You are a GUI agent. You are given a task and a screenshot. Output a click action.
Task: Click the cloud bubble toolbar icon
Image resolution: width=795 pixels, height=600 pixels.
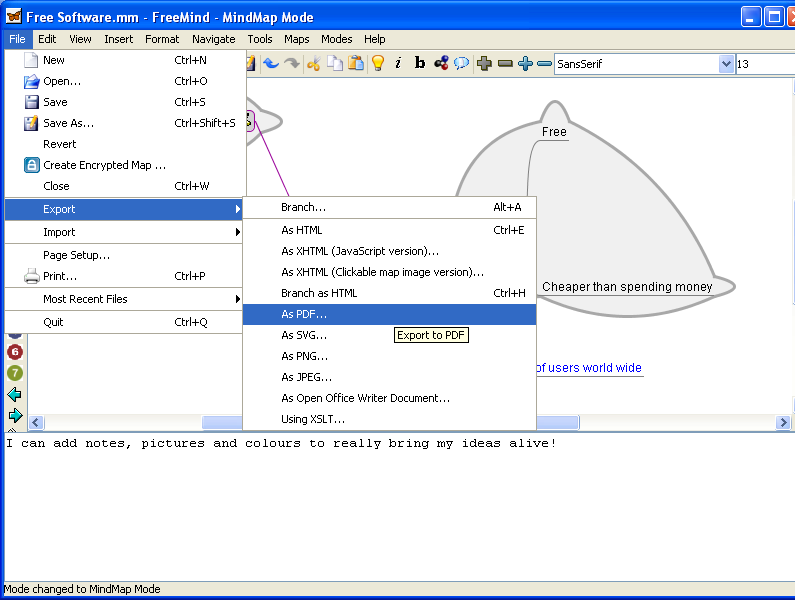pyautogui.click(x=461, y=63)
